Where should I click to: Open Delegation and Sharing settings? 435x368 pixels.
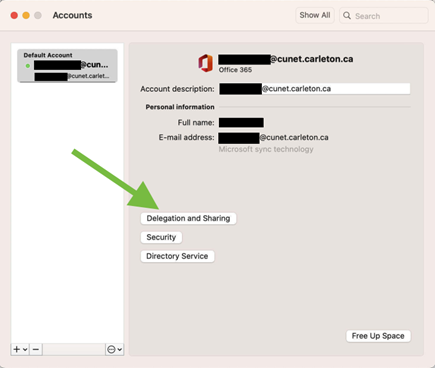point(188,219)
